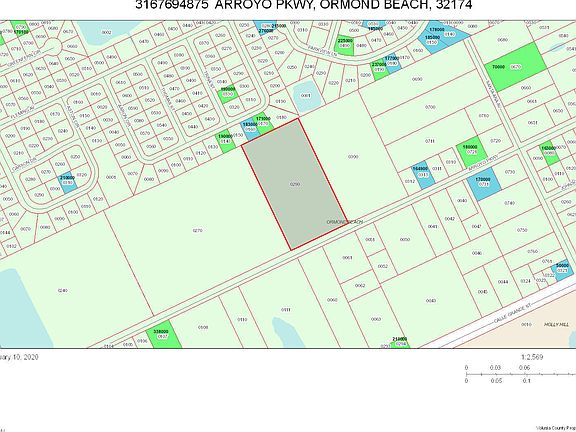Click parcel label 0108
Screen dimensions: 576x432
point(203,327)
